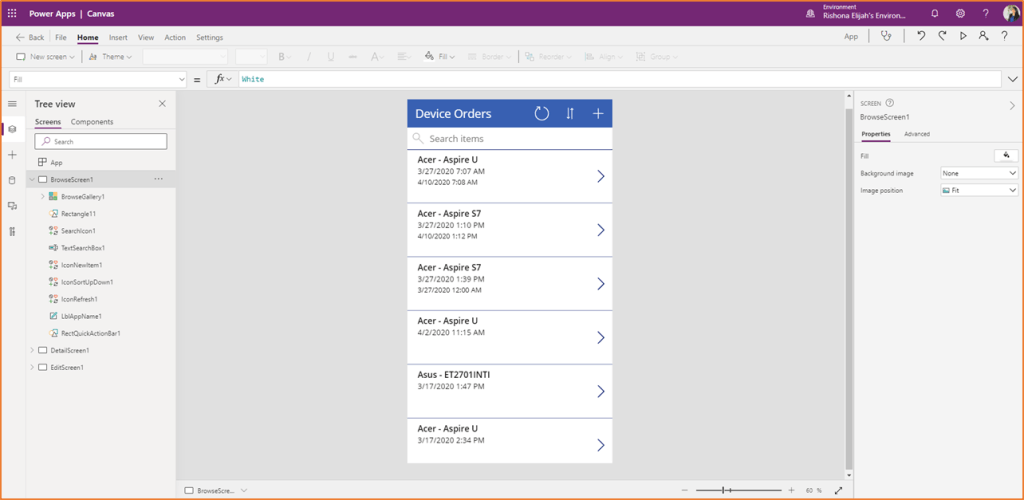
Task: Click the redo arrow icon
Action: [x=942, y=36]
